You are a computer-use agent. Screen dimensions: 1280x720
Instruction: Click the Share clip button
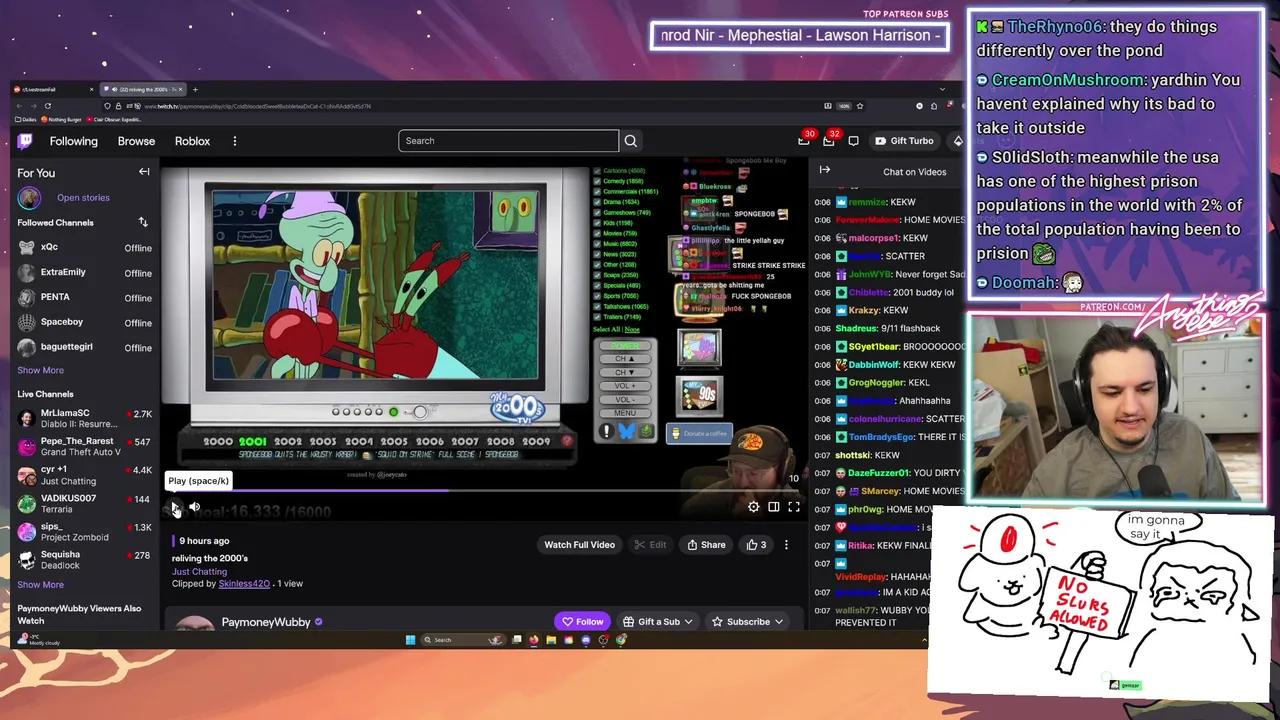click(x=706, y=545)
